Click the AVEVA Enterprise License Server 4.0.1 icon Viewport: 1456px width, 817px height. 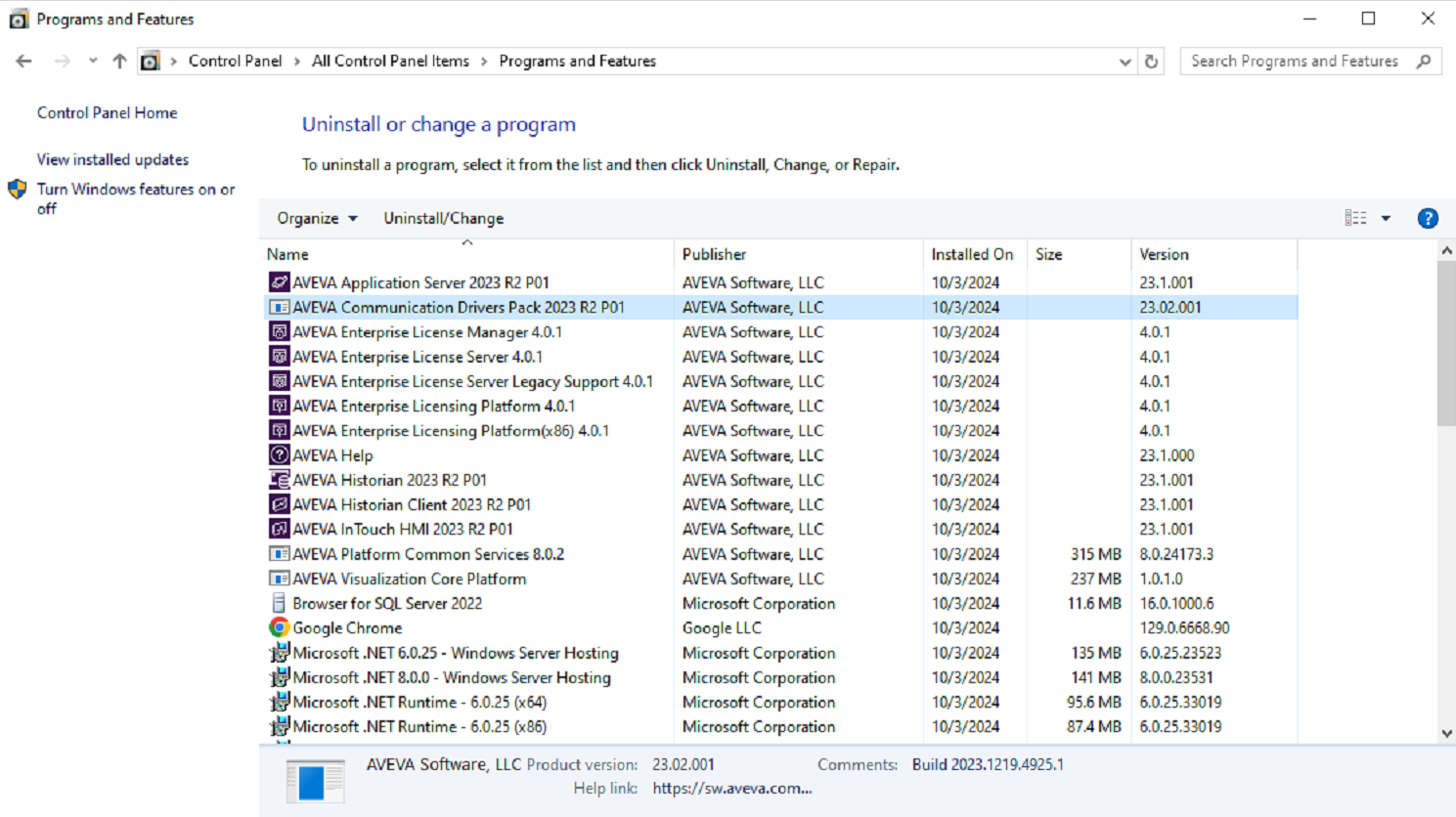click(x=279, y=357)
